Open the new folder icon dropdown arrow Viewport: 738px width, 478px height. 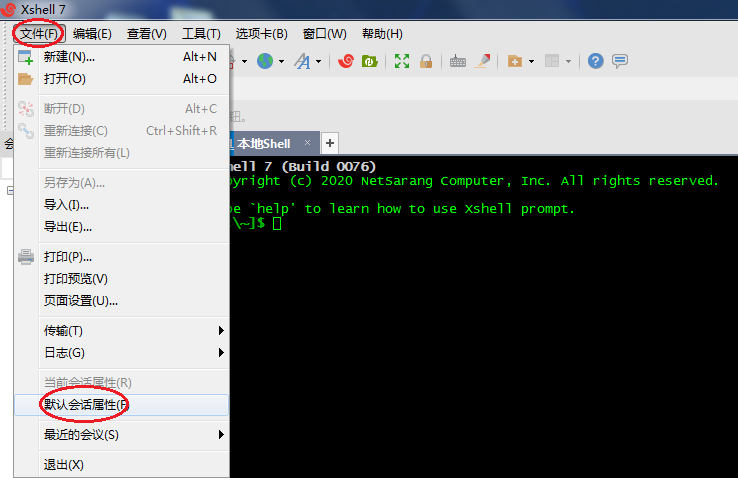(531, 61)
